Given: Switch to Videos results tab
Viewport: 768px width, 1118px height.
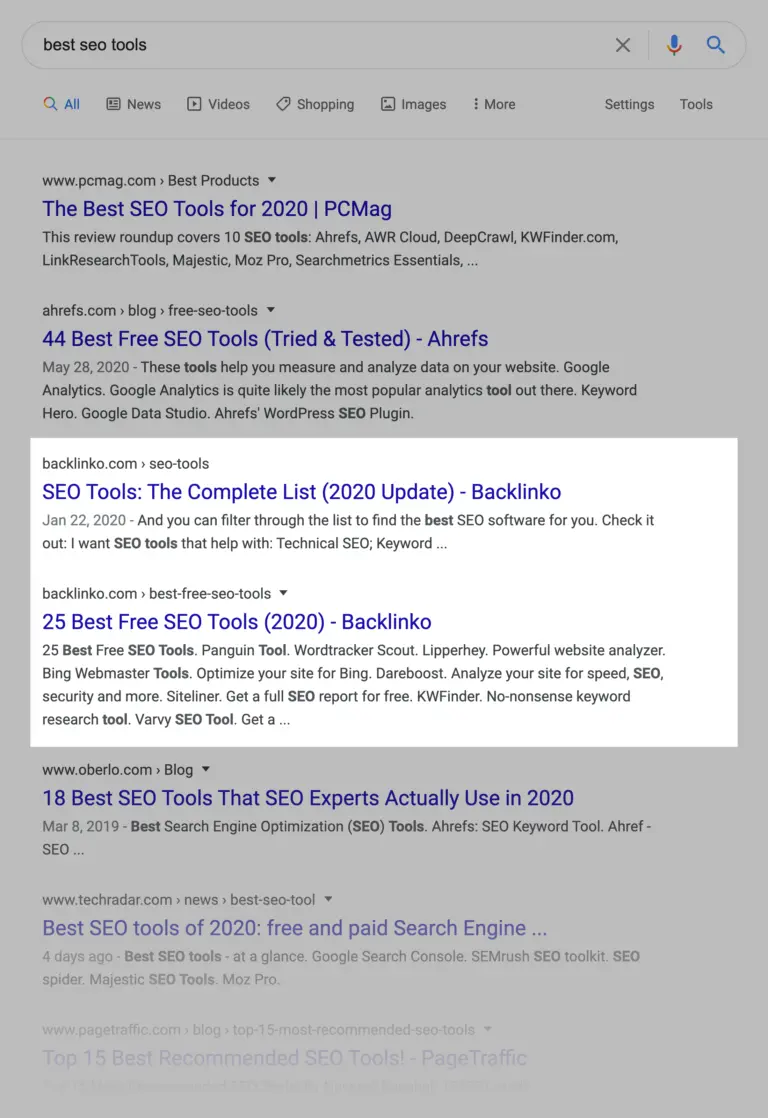Looking at the screenshot, I should tap(218, 104).
